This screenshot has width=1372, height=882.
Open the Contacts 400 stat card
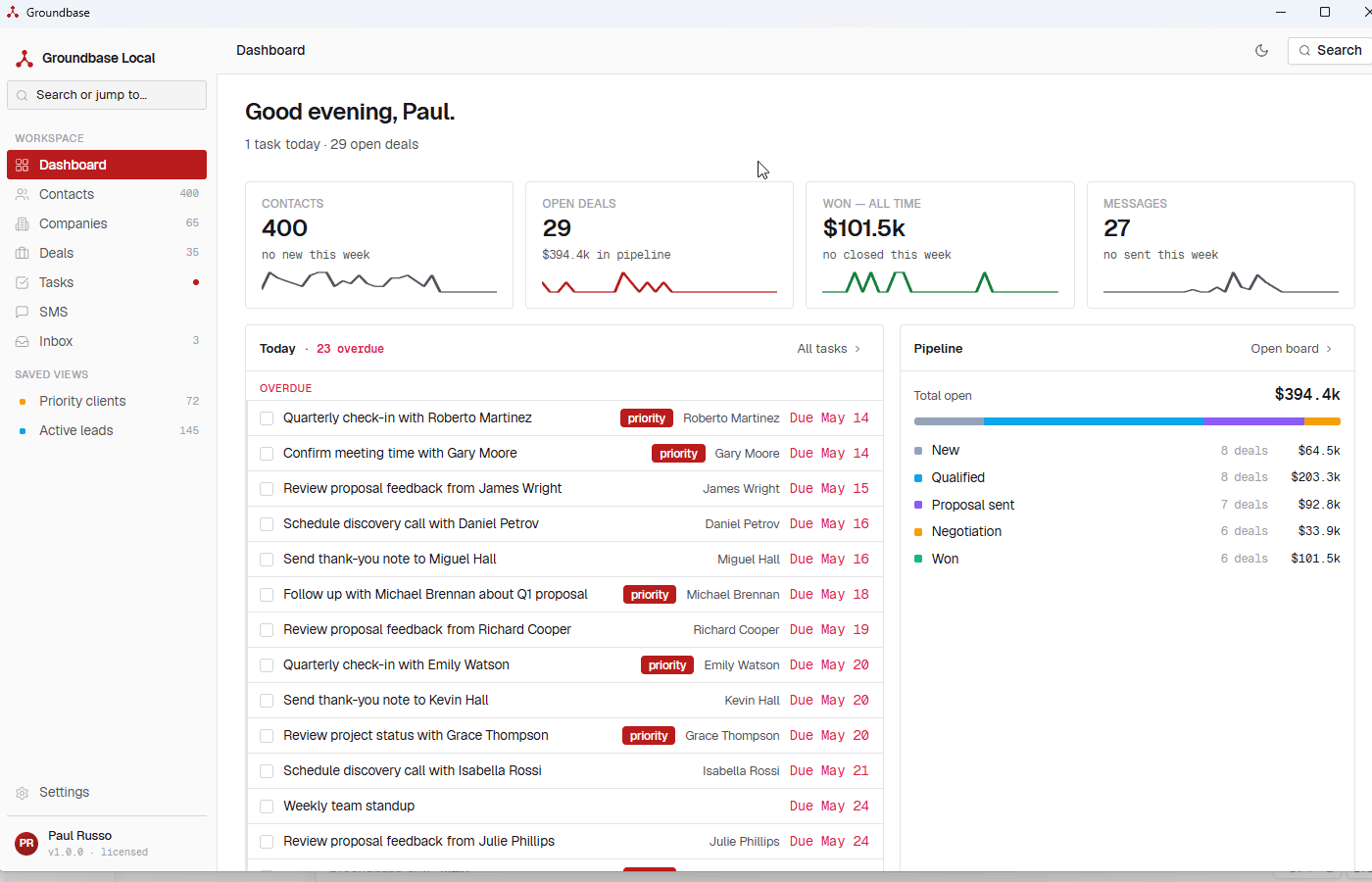[379, 245]
